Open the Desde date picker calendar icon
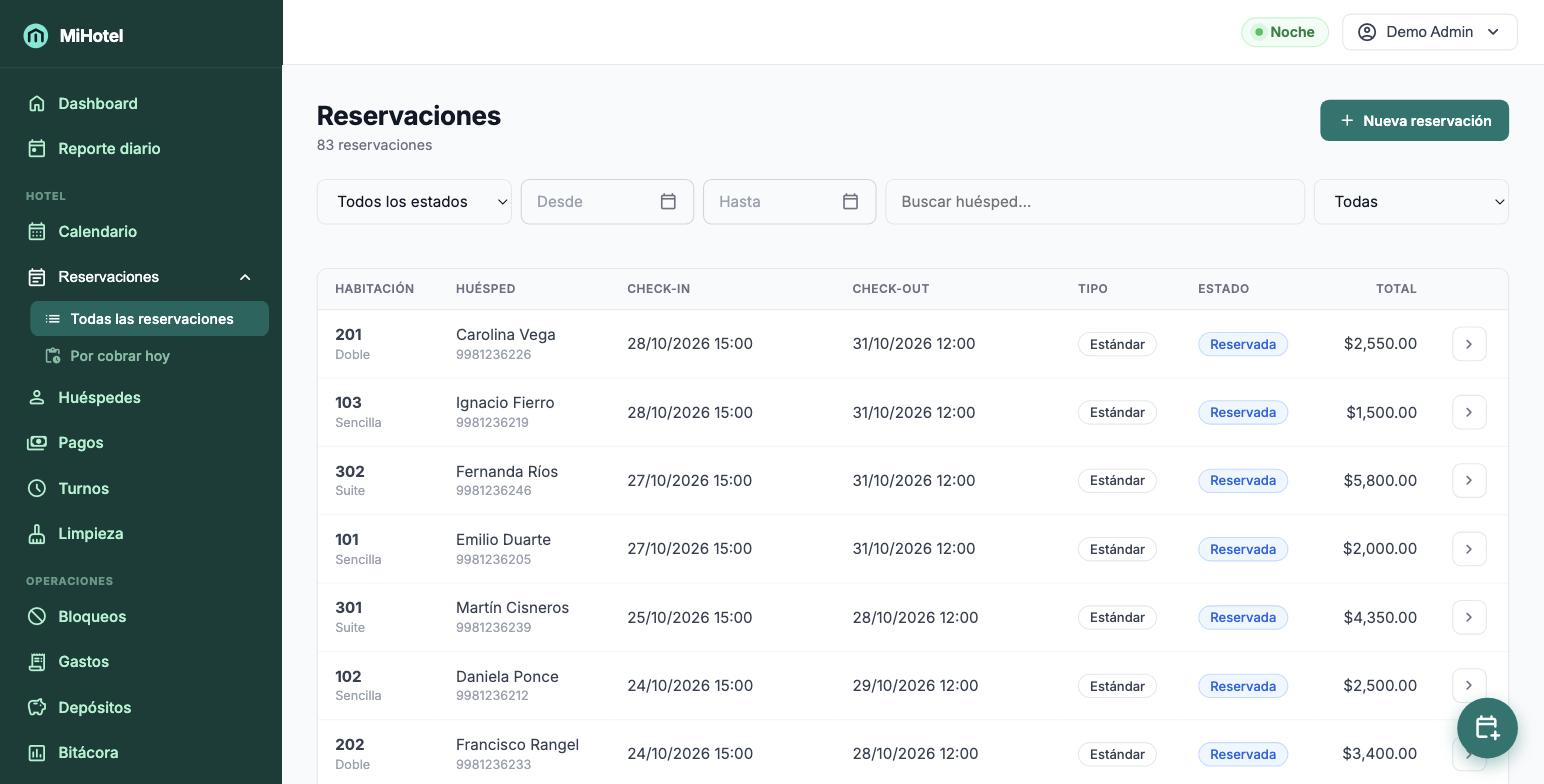The image size is (1544, 784). coord(668,202)
